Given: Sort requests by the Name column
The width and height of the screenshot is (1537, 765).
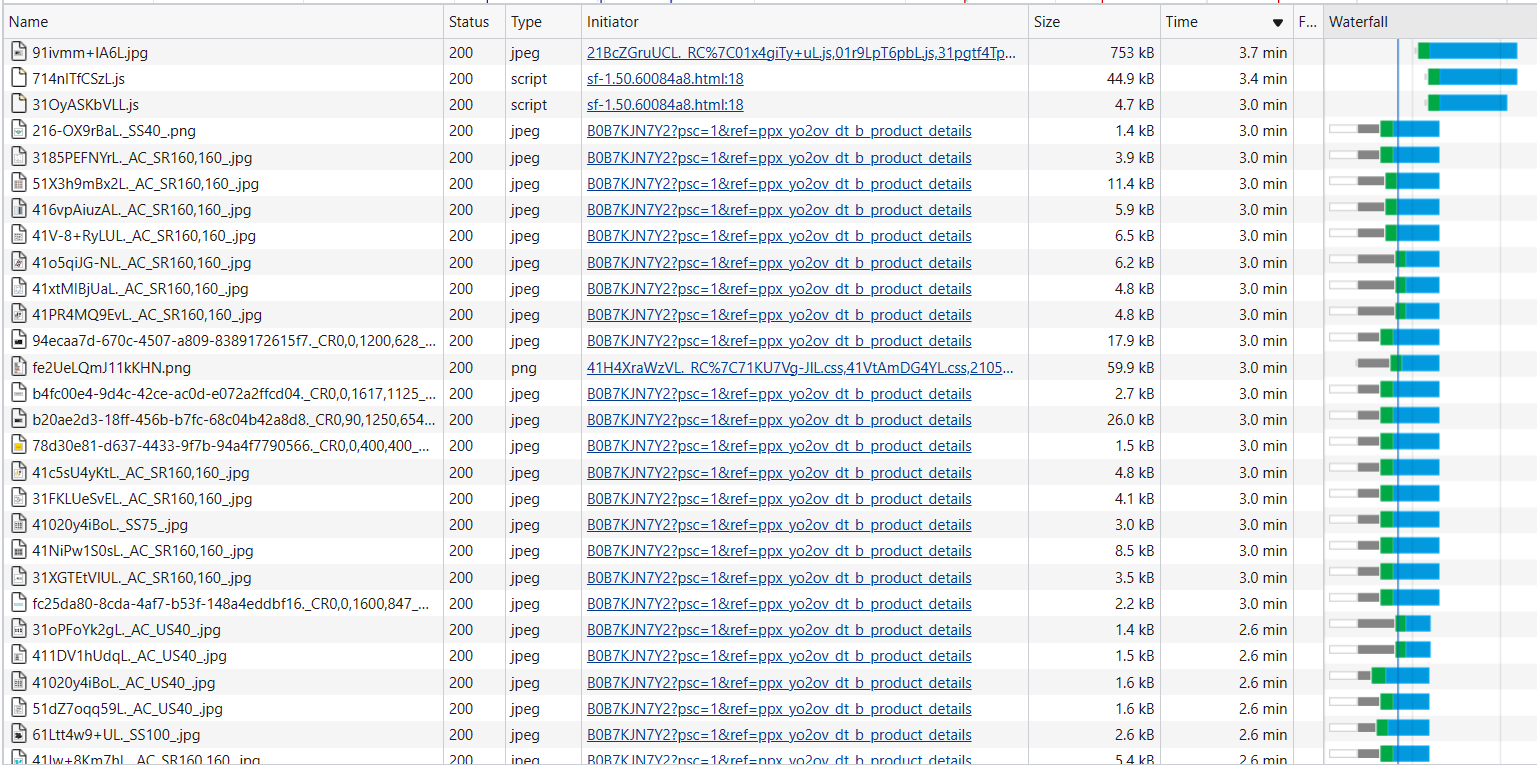Looking at the screenshot, I should pyautogui.click(x=29, y=21).
